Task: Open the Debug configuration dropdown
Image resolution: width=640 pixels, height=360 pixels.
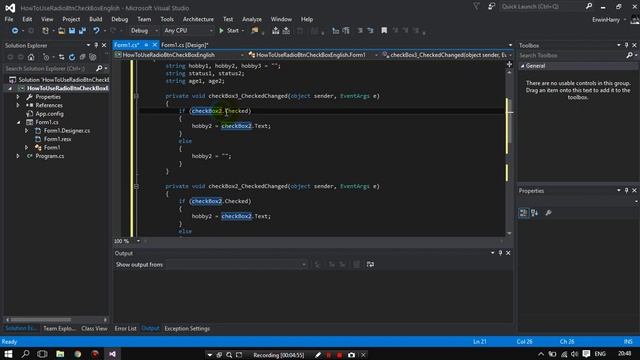Action: coord(144,31)
